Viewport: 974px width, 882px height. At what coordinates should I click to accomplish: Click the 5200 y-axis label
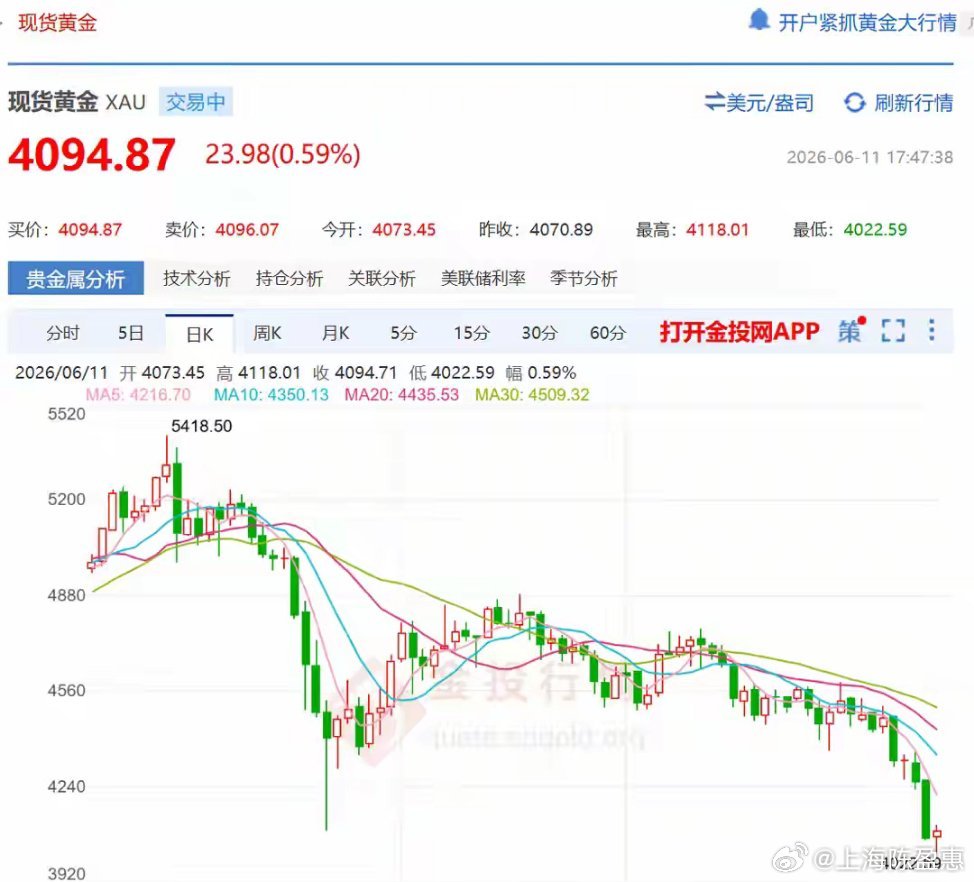pyautogui.click(x=66, y=499)
